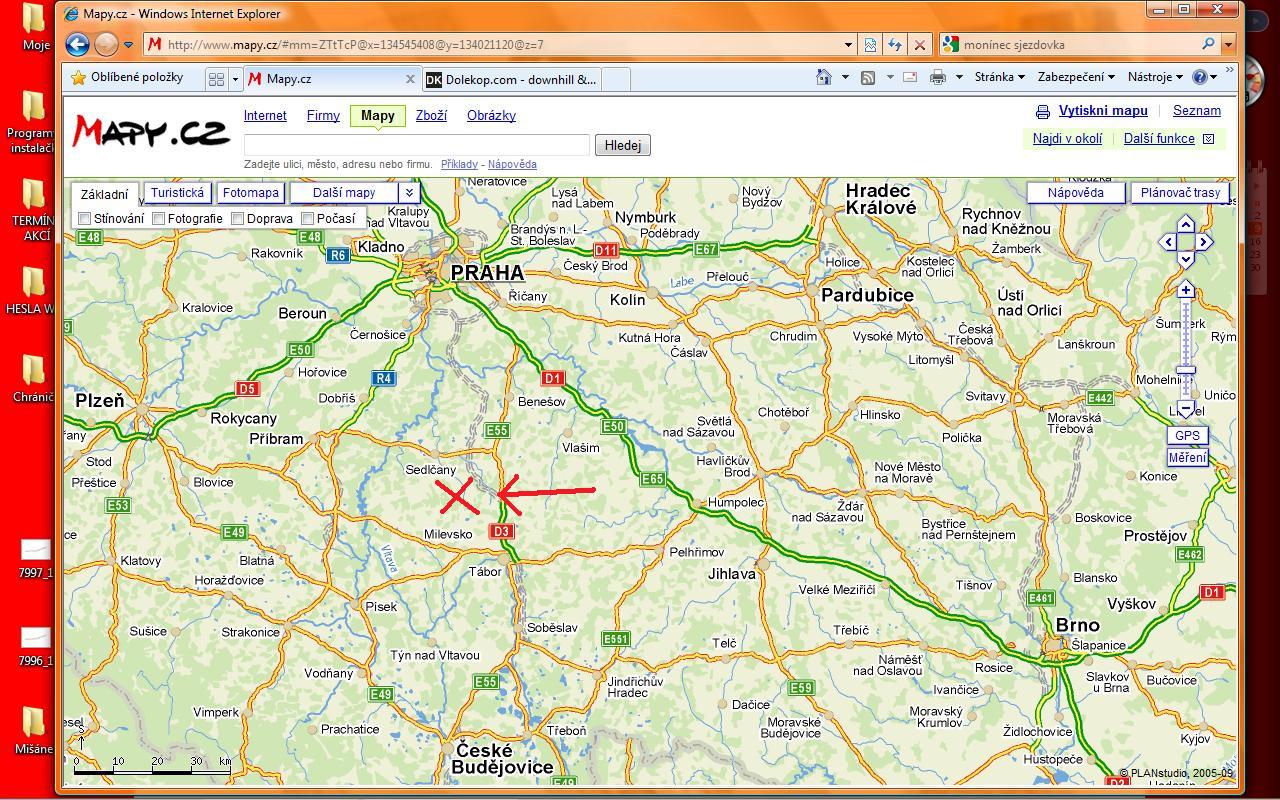Open the Nástroje menu dropdown
The width and height of the screenshot is (1280, 800).
point(1155,77)
